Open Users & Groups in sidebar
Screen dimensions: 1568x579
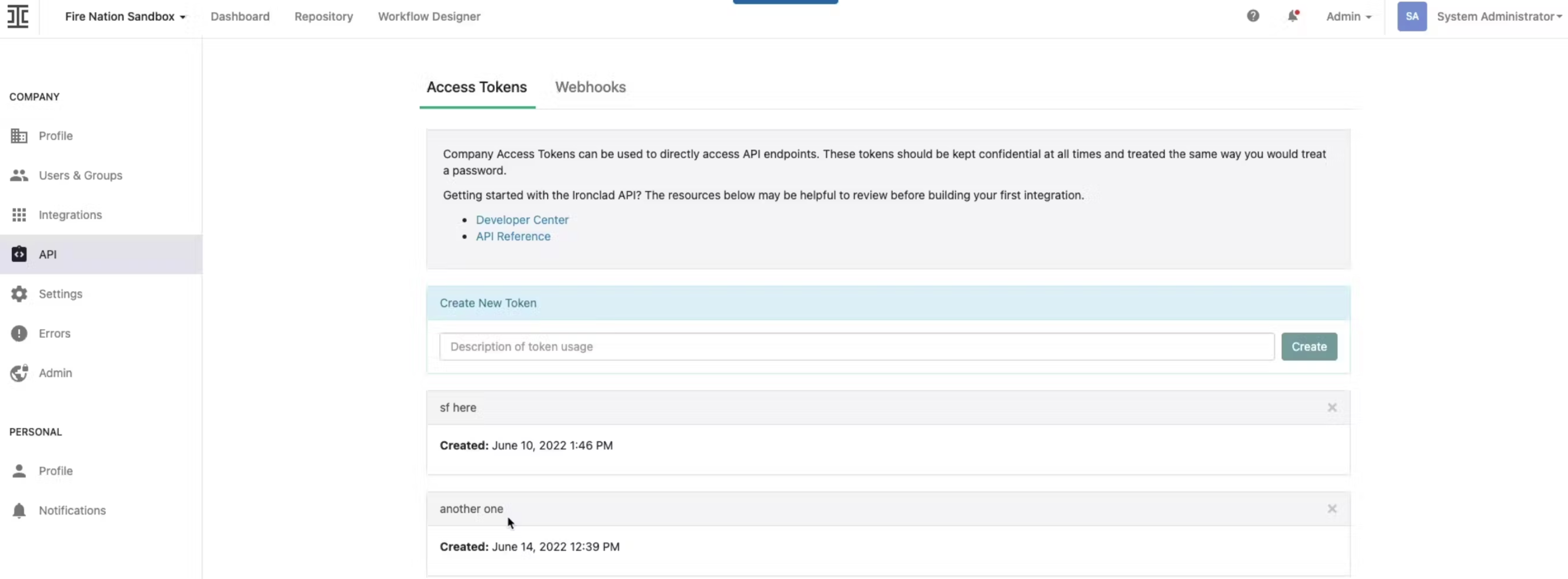[80, 175]
